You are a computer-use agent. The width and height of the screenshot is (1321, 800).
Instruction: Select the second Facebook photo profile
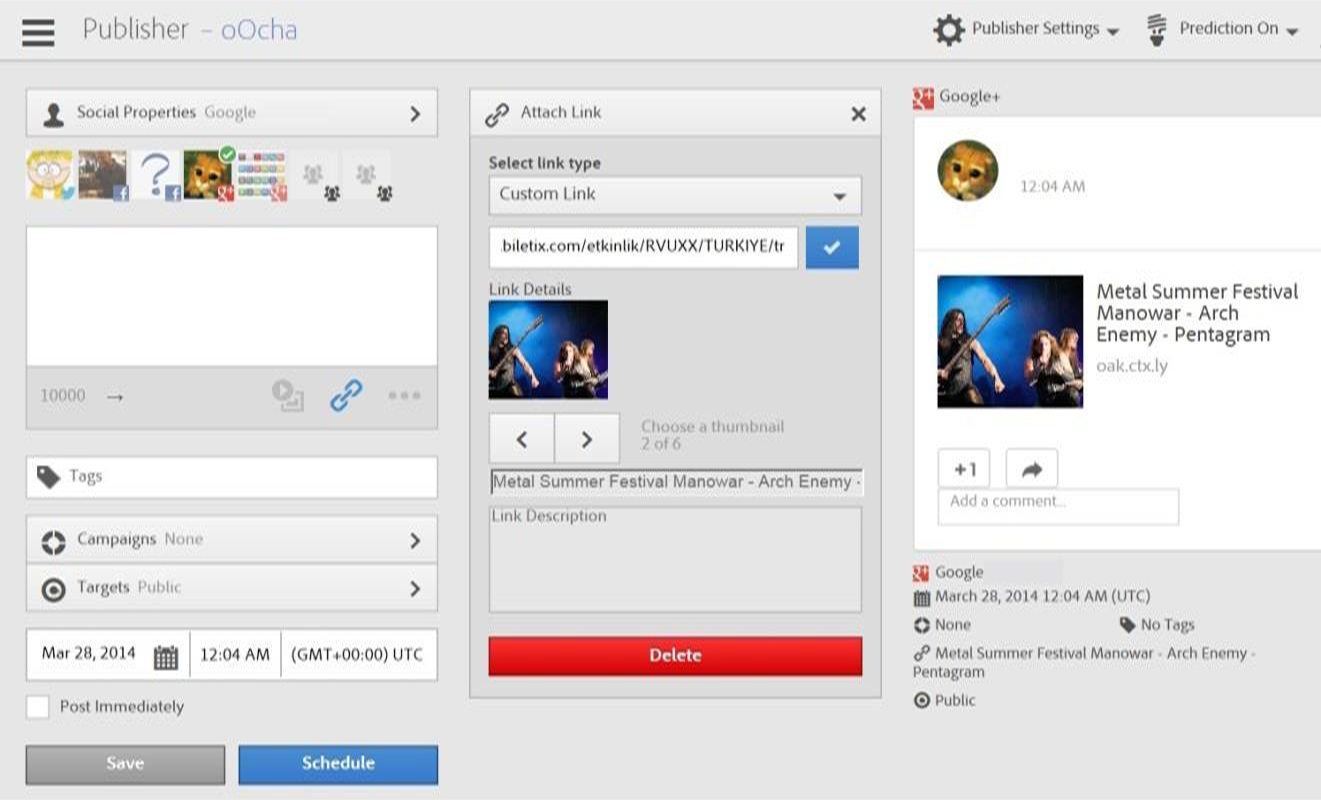103,175
